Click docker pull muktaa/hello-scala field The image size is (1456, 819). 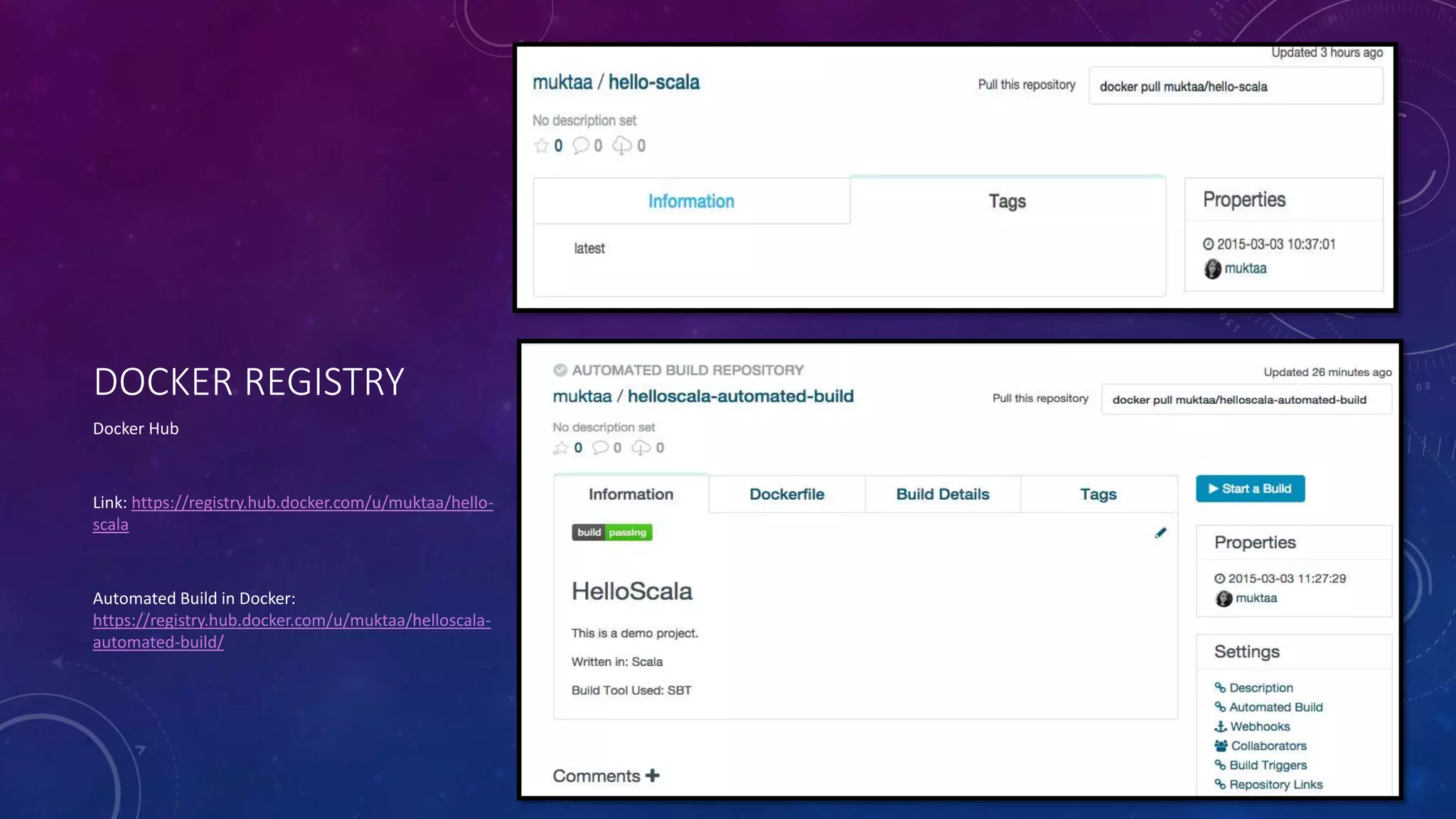click(1236, 86)
